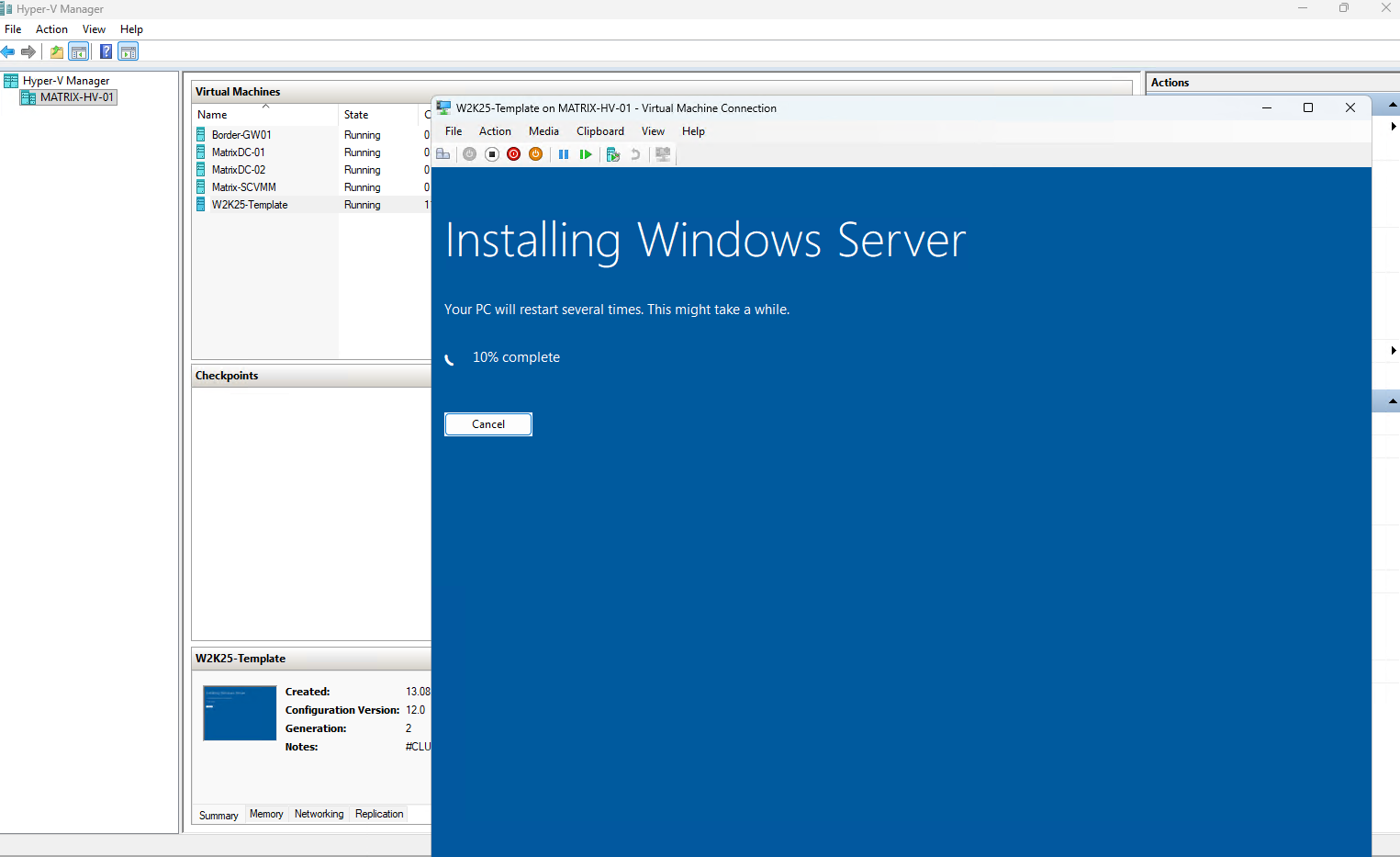Screen dimensions: 1400x857
Task: Click the W2K25-Template preview thumbnail
Action: pos(240,713)
